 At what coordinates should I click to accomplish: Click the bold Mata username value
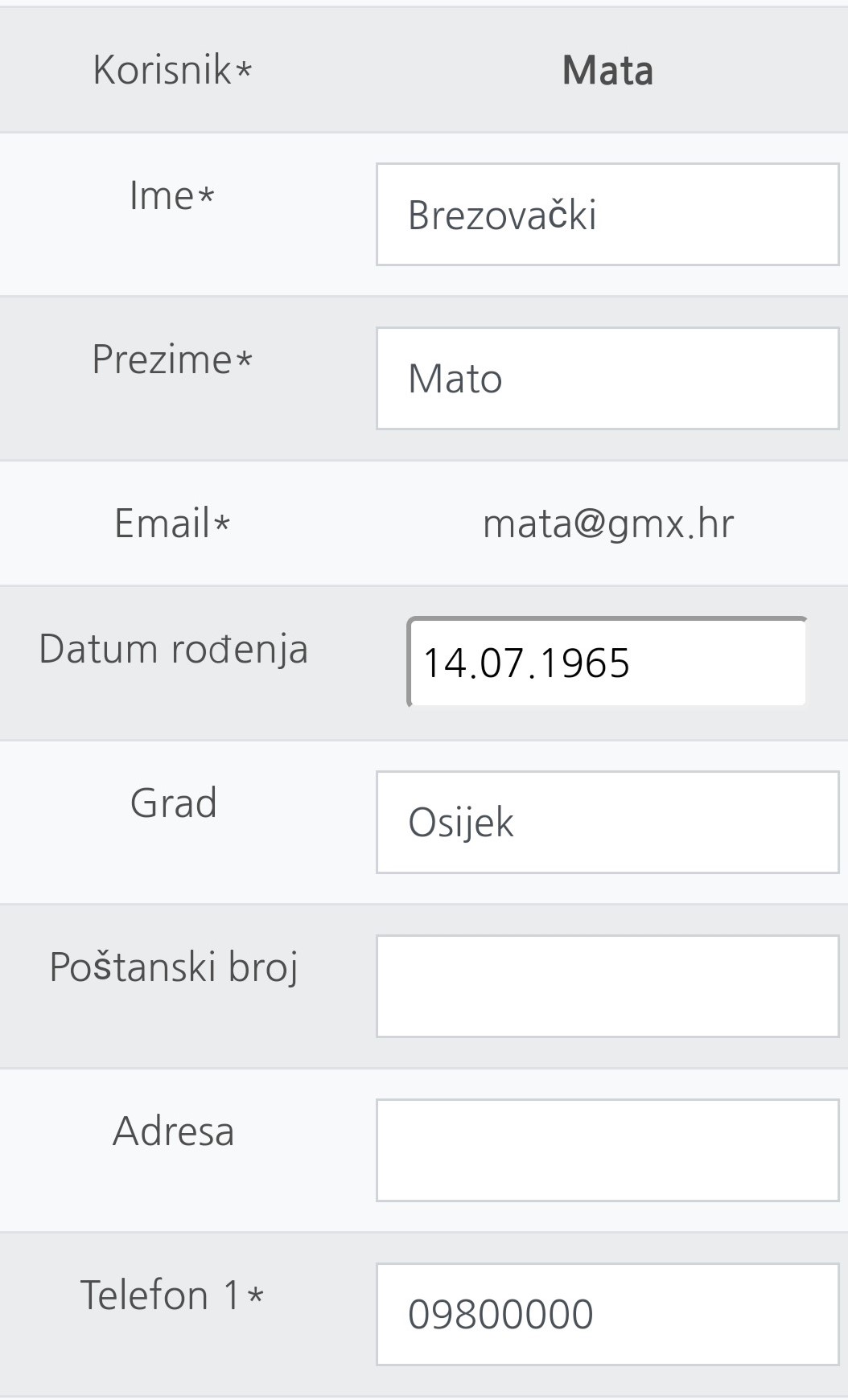(607, 71)
